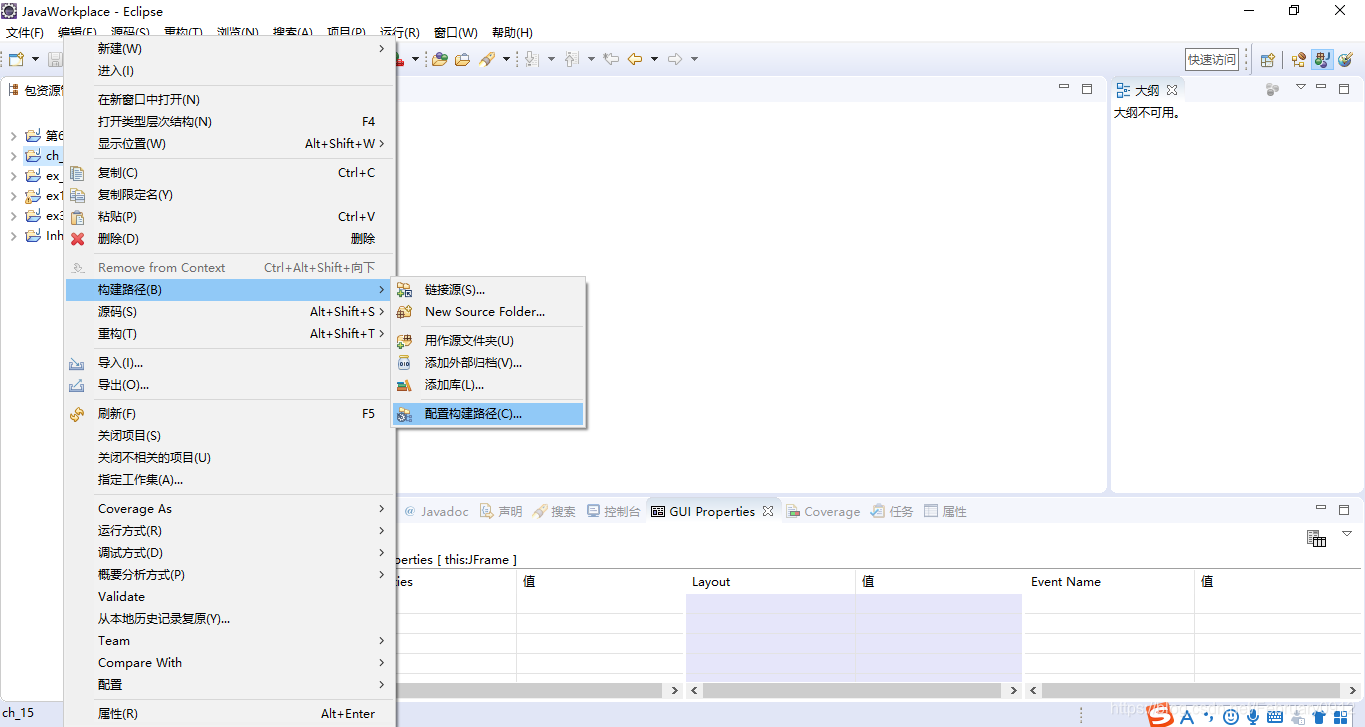Image resolution: width=1365 pixels, height=727 pixels.
Task: Switch to the 搜索 search tab
Action: pos(554,511)
